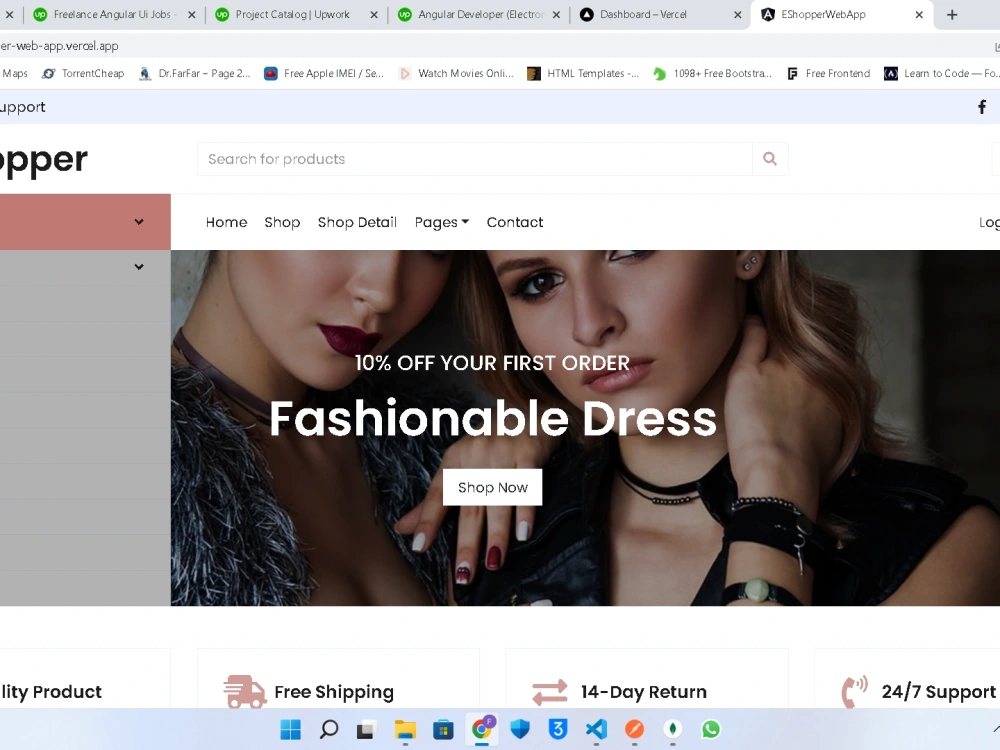Open the Facebook icon link
This screenshot has height=750, width=1000.
click(x=982, y=107)
